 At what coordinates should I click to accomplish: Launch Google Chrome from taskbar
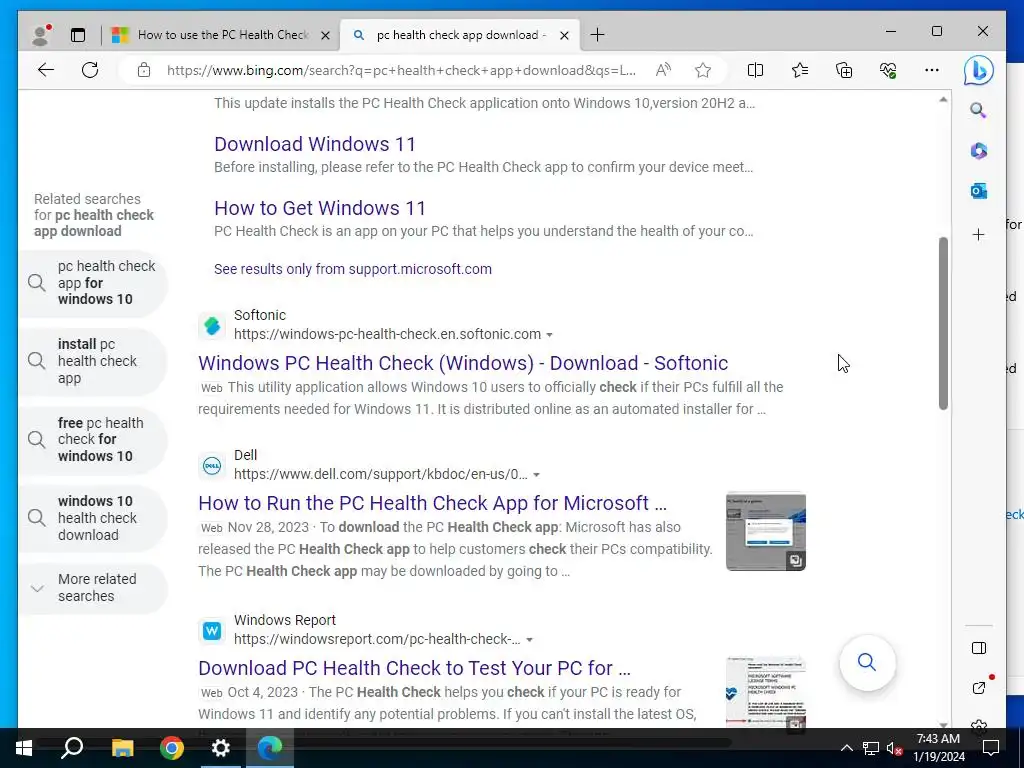pyautogui.click(x=172, y=748)
